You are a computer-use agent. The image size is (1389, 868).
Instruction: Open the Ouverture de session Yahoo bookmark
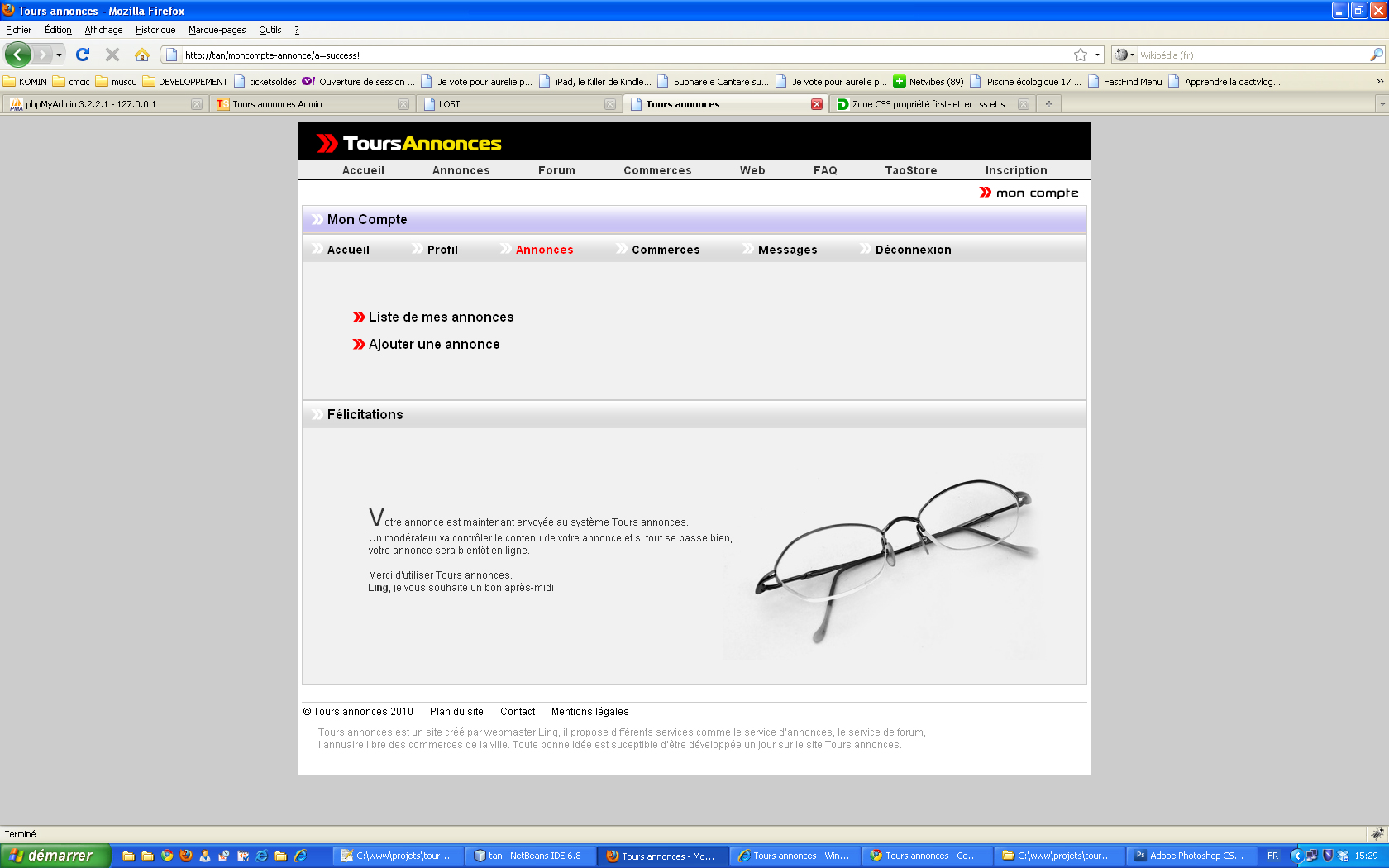[x=359, y=82]
